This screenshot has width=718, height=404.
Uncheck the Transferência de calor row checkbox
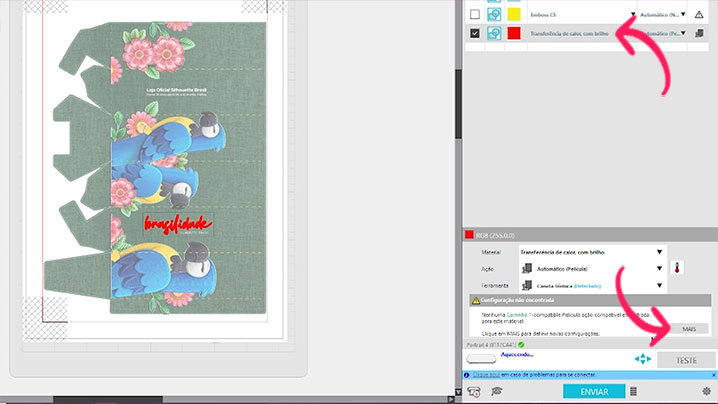pyautogui.click(x=475, y=33)
